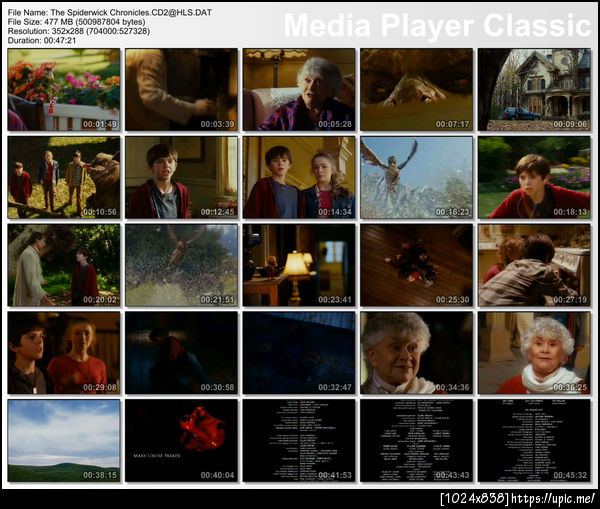The height and width of the screenshot is (509, 600).
Task: Select the thumbnail timestamped 00:27:19
Action: point(534,265)
